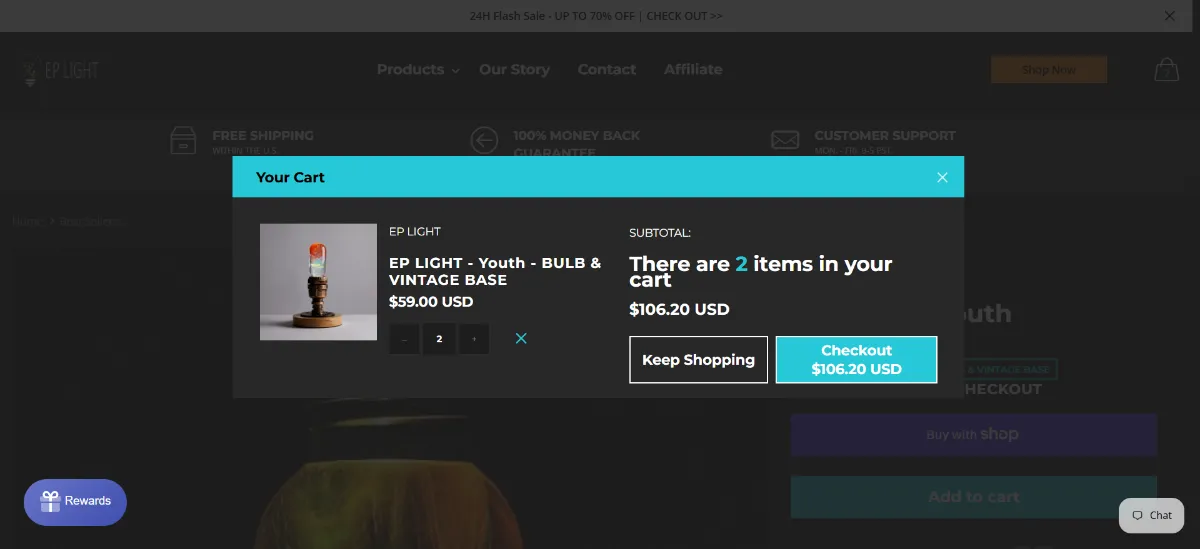Screen dimensions: 1200x549
Task: Click the free shipping box icon
Action: point(183,140)
